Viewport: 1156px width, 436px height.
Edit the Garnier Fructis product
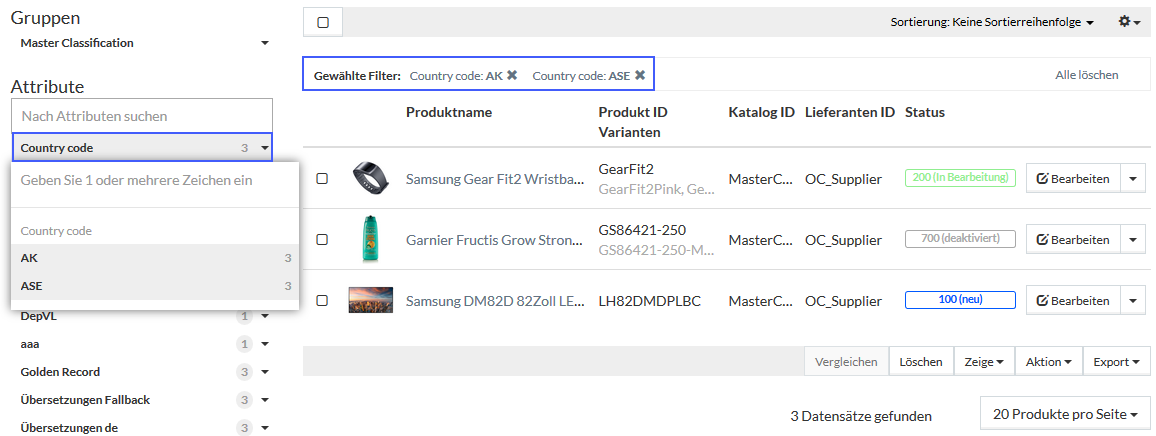coord(1073,240)
